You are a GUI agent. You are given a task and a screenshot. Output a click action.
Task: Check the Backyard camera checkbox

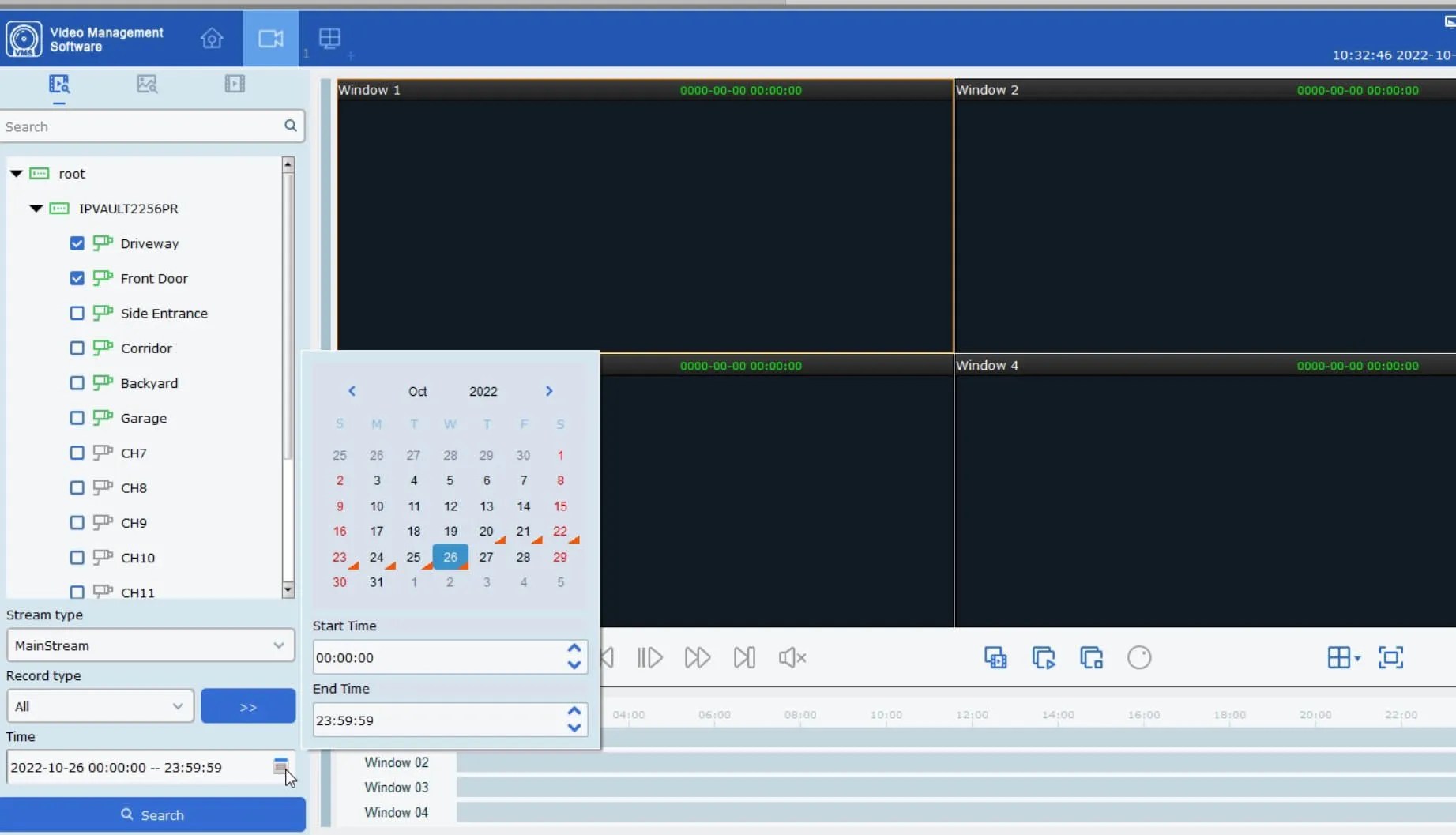click(77, 383)
